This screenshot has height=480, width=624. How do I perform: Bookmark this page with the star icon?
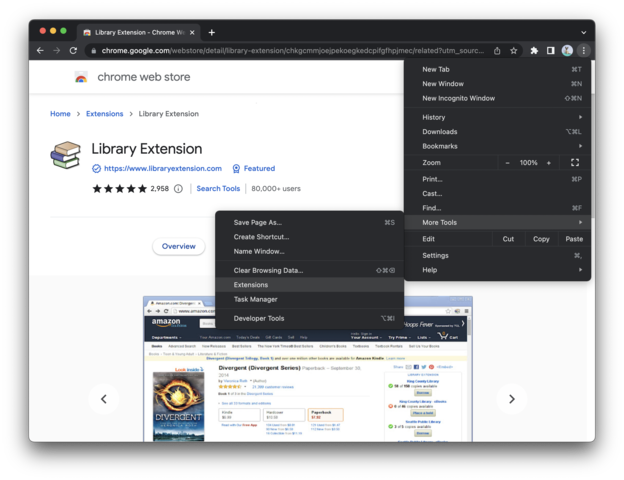click(x=514, y=51)
